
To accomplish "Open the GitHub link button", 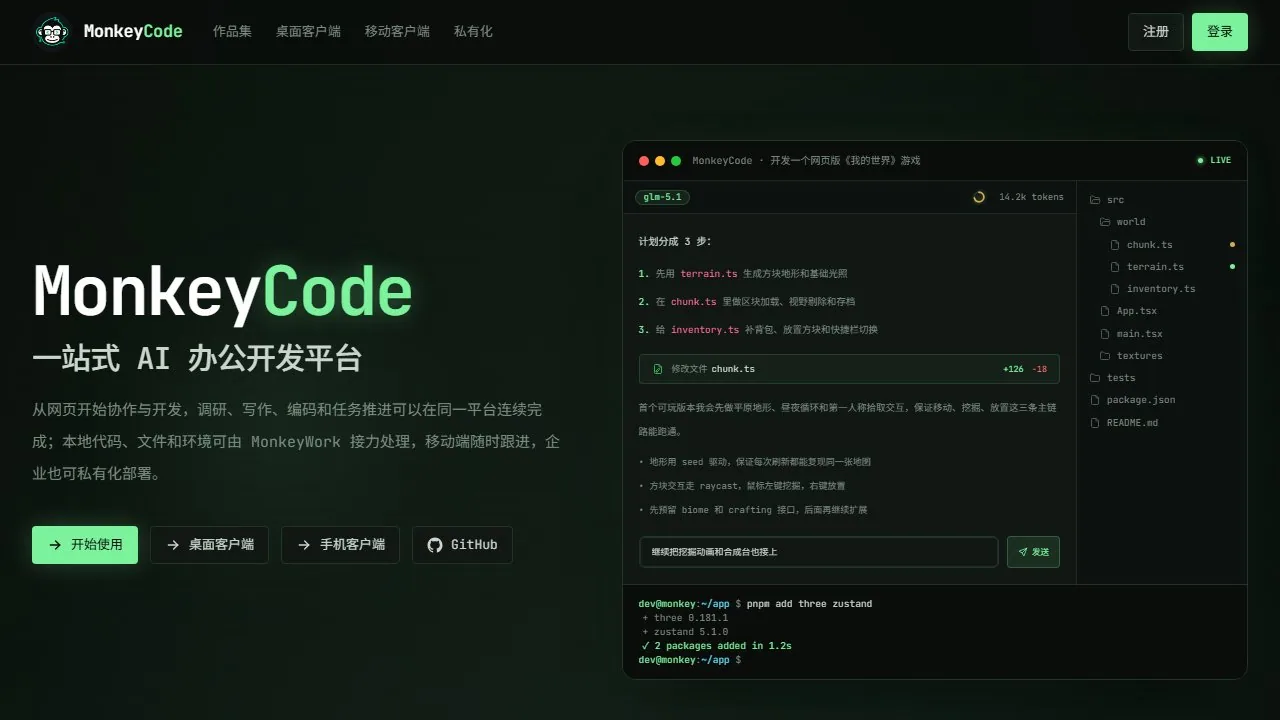I will pos(462,545).
